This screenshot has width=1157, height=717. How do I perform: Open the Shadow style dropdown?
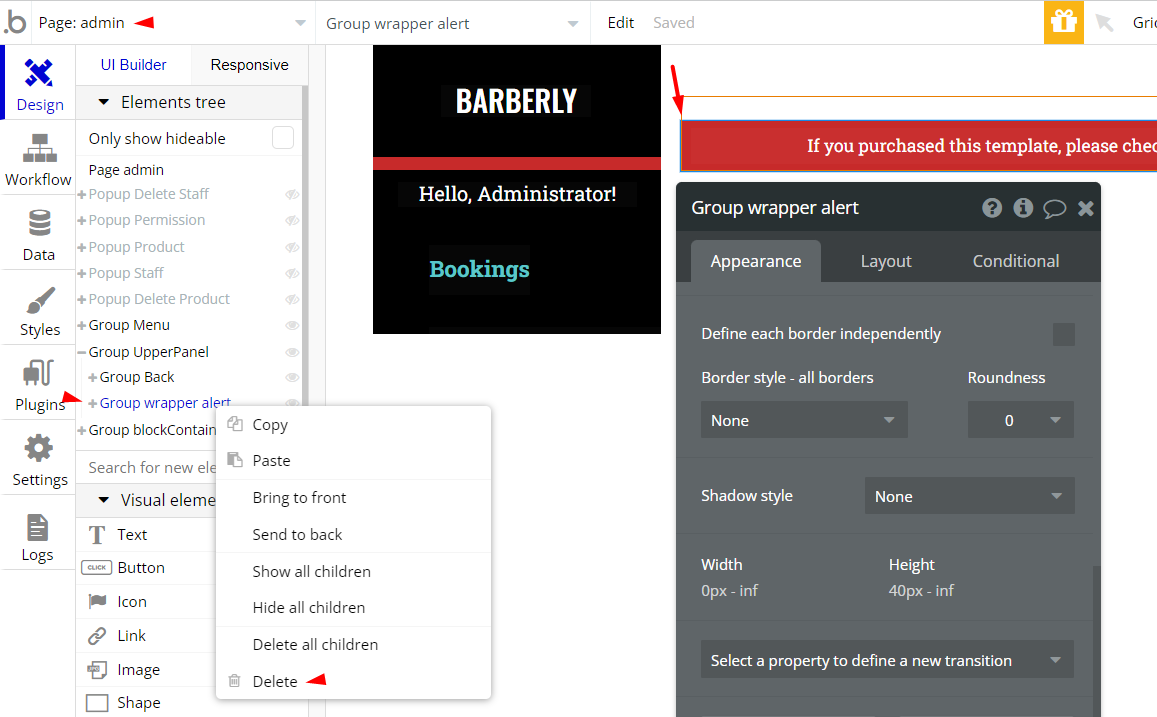point(968,496)
